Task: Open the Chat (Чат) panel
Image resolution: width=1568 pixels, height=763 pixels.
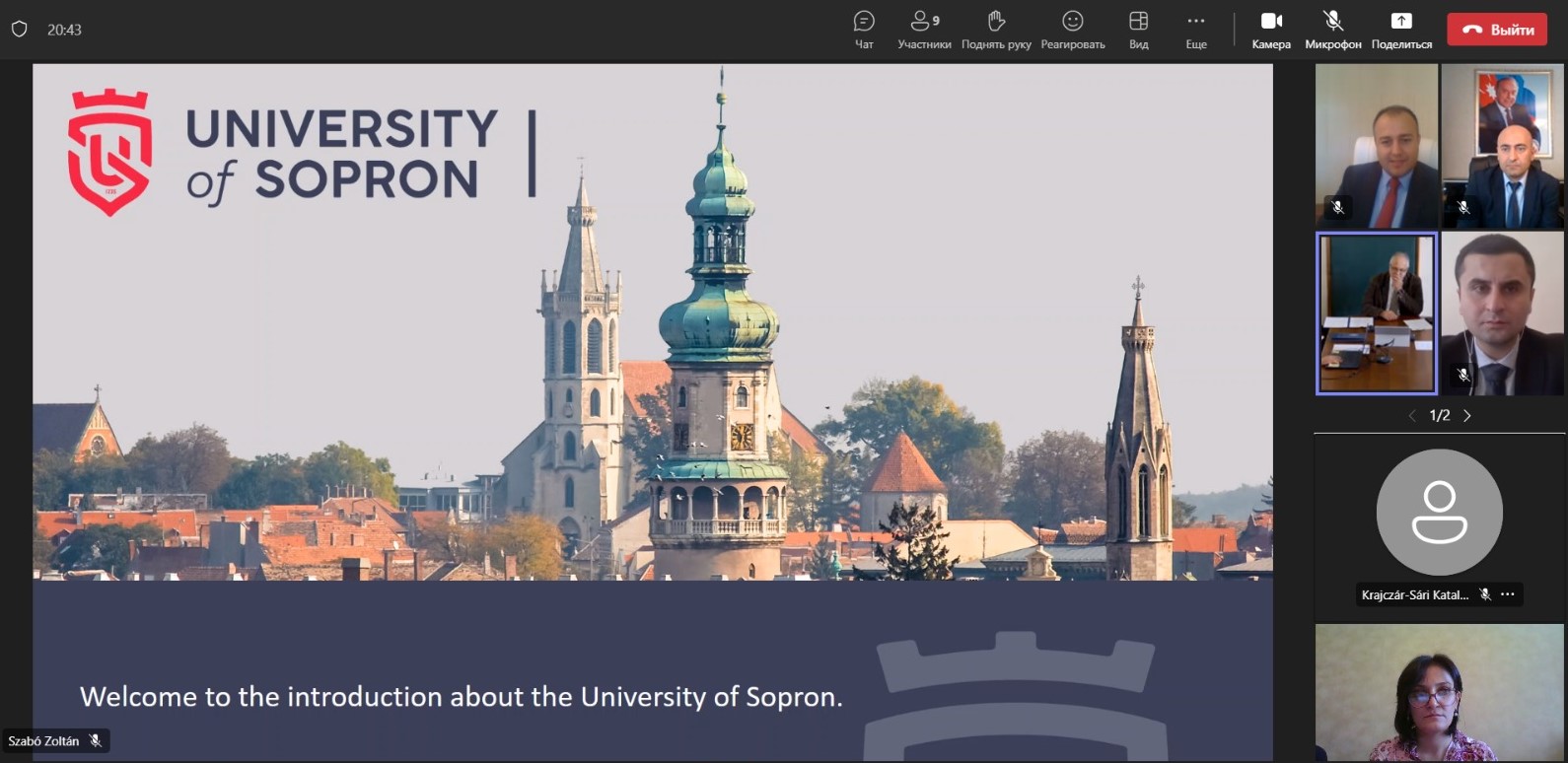Action: tap(864, 29)
